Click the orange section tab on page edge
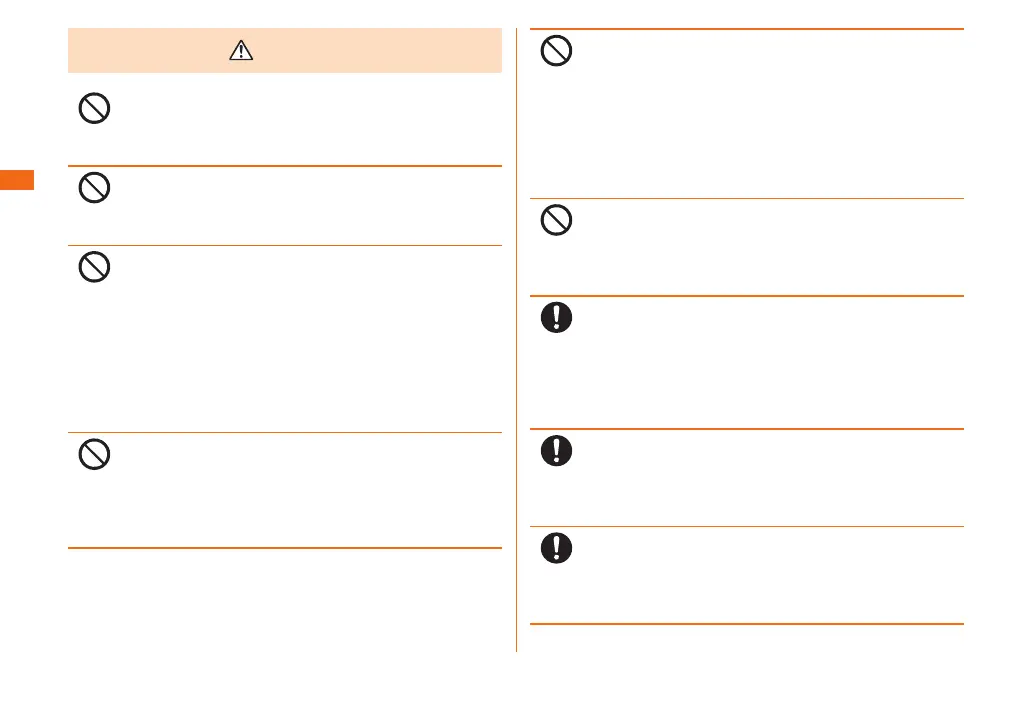This screenshot has width=1032, height=703. click(x=17, y=181)
